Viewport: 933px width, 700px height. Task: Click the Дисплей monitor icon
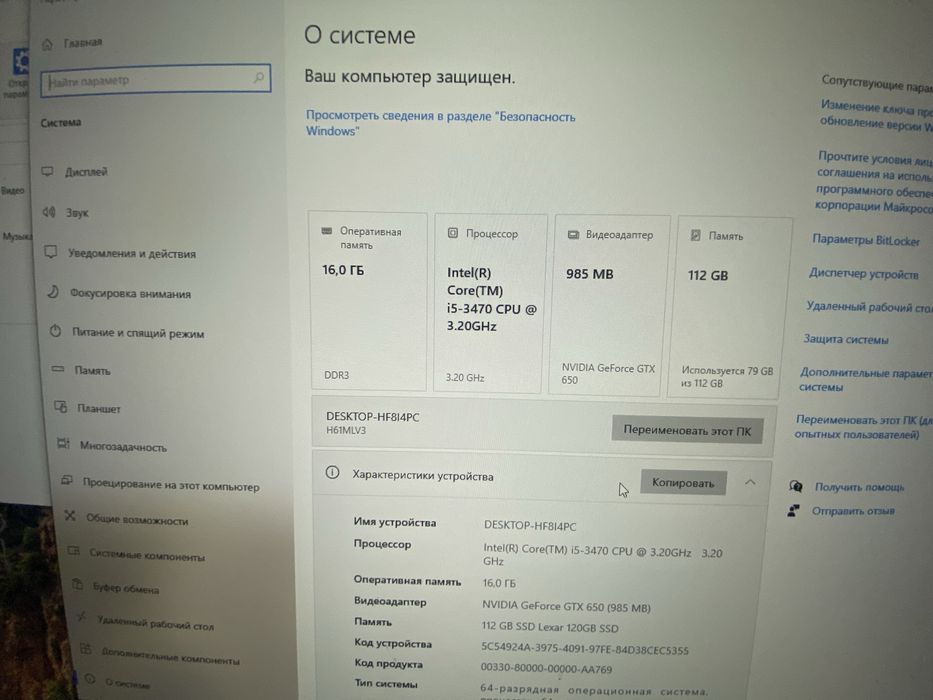[x=48, y=171]
